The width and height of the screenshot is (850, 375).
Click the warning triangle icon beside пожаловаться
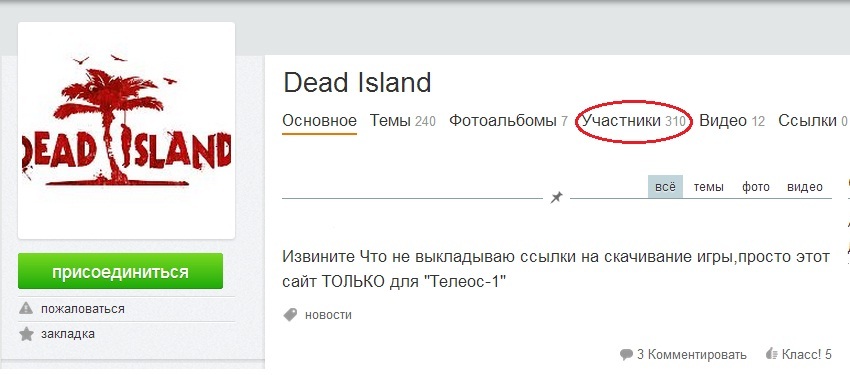[x=26, y=309]
